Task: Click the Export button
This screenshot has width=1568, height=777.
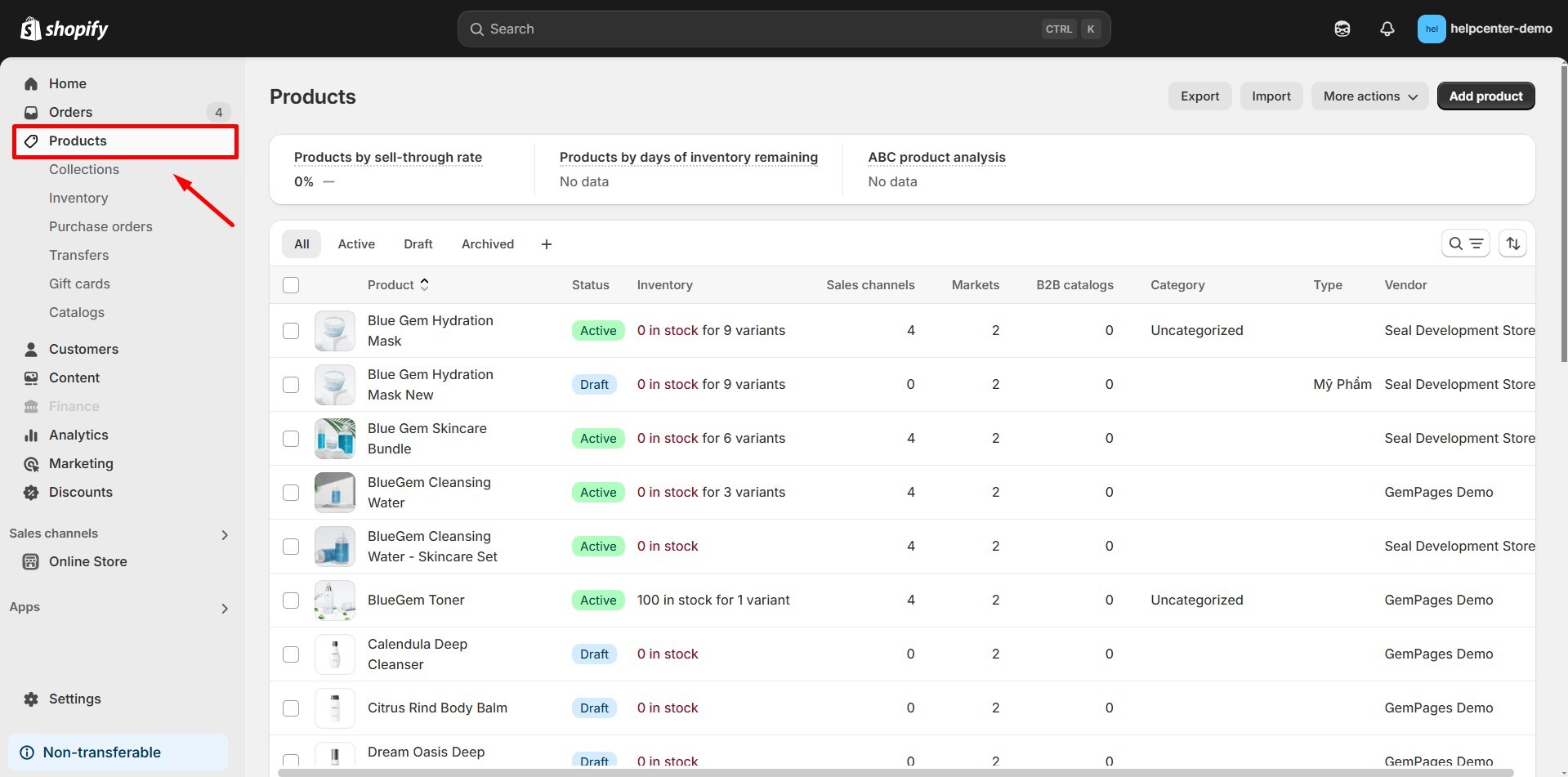Action: point(1199,96)
